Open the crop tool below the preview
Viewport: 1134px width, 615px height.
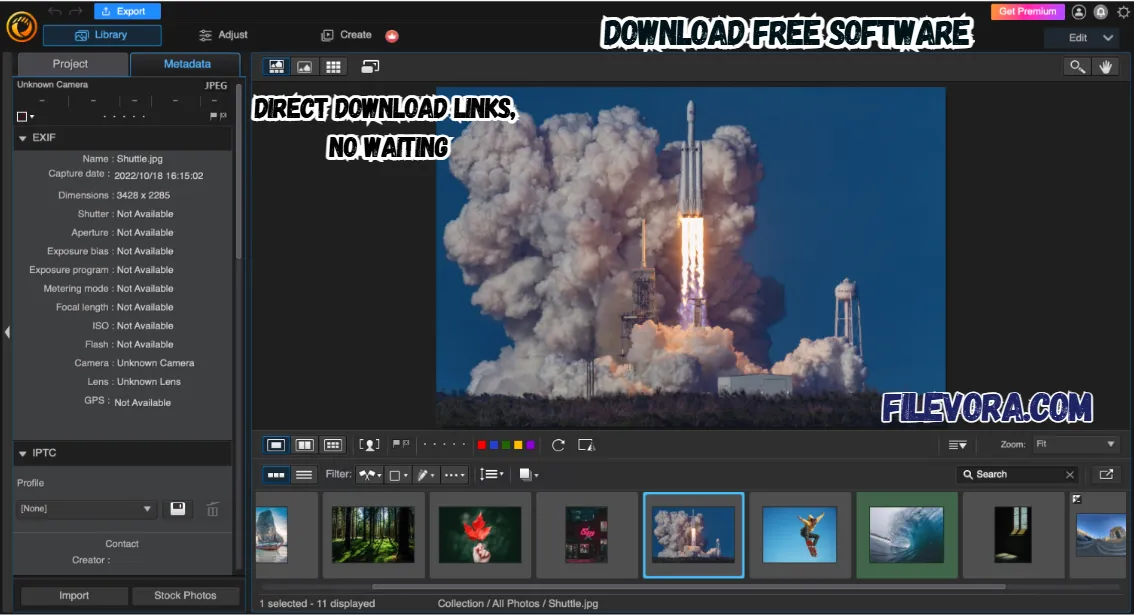point(587,445)
